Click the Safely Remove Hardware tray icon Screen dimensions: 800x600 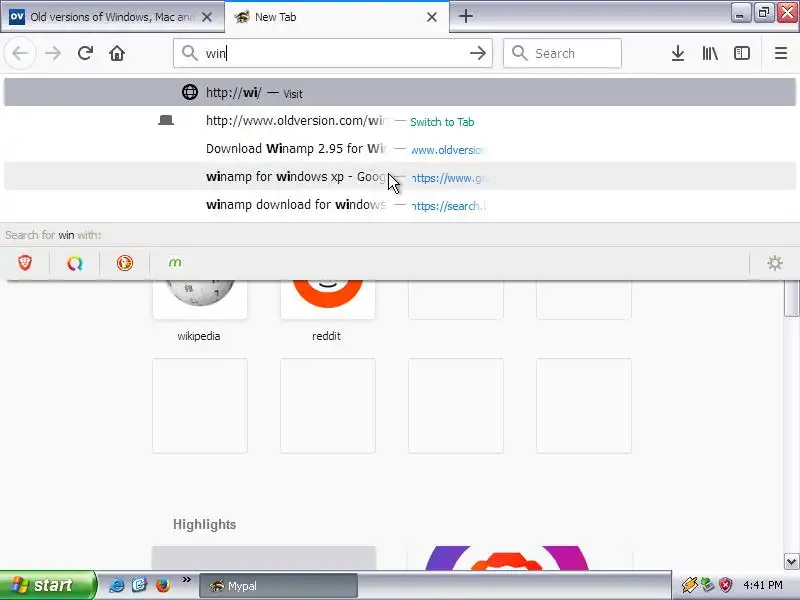707,585
